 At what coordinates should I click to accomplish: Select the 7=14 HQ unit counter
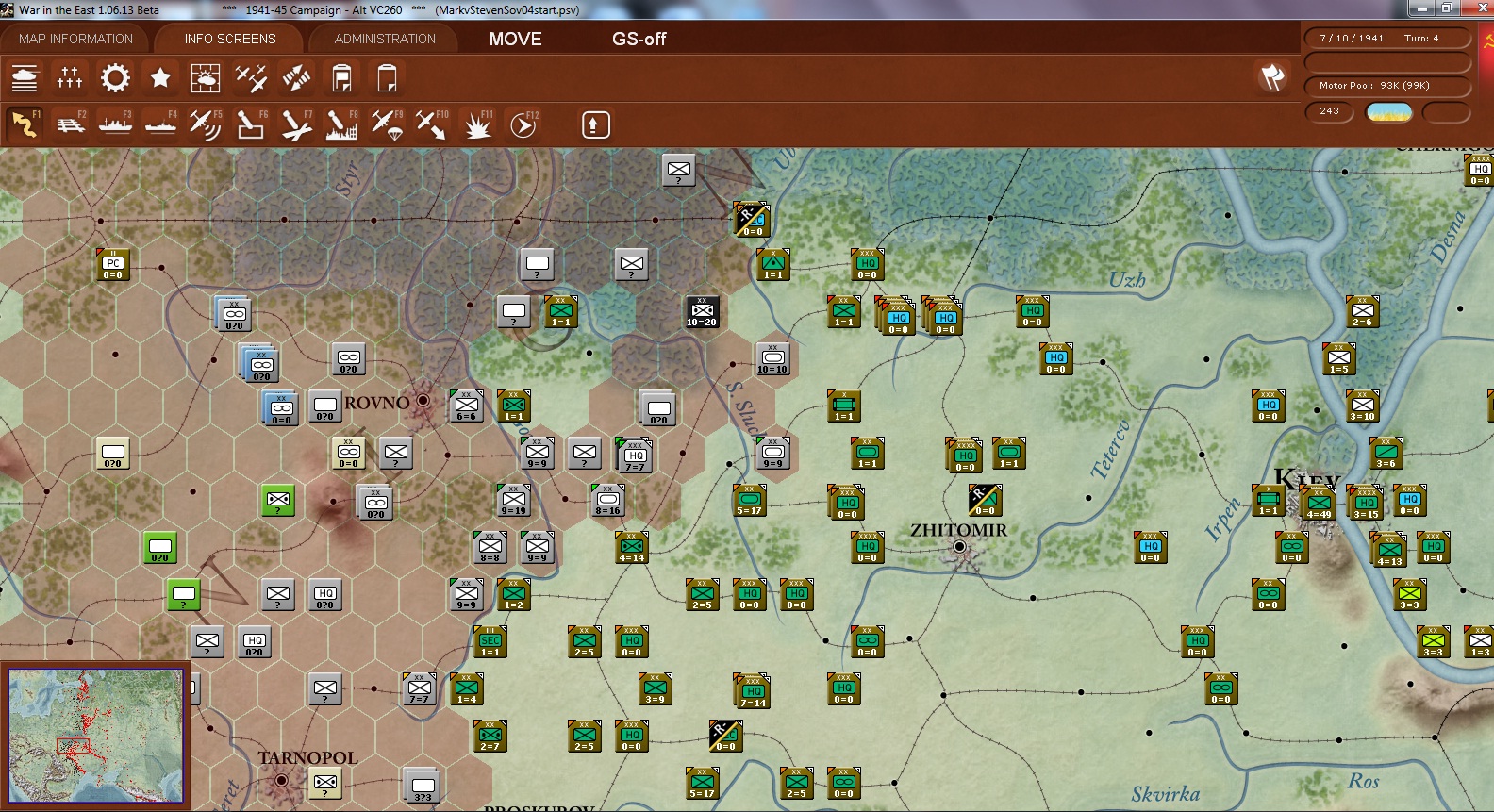753,692
